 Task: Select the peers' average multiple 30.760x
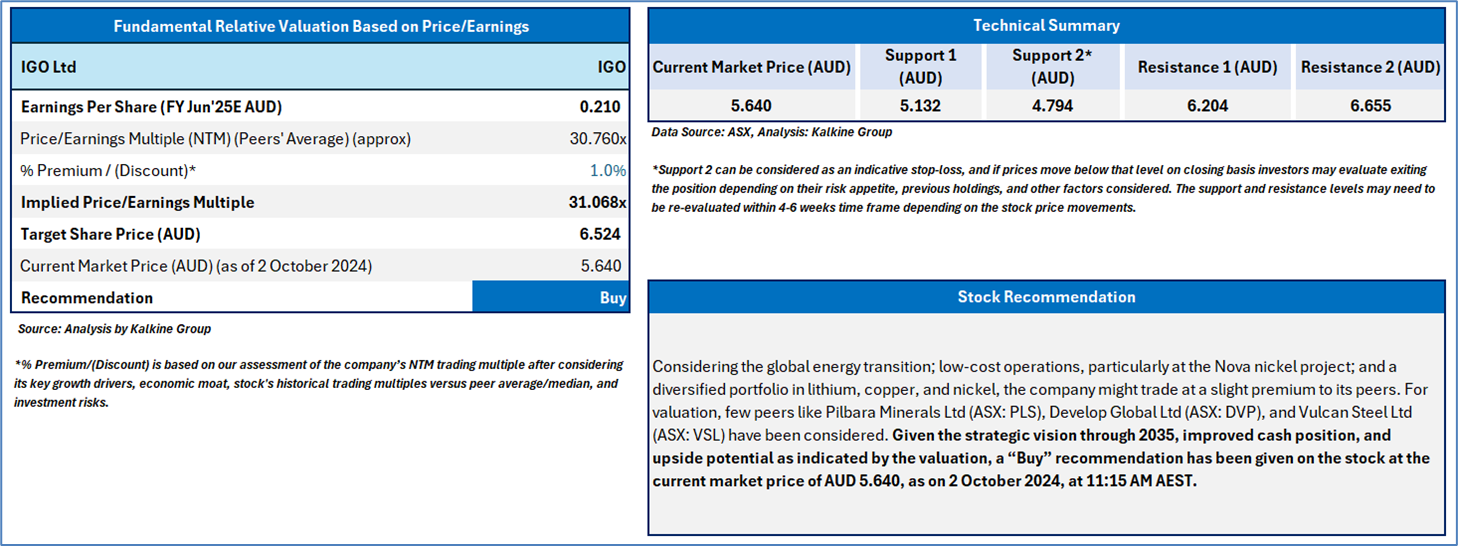point(594,139)
